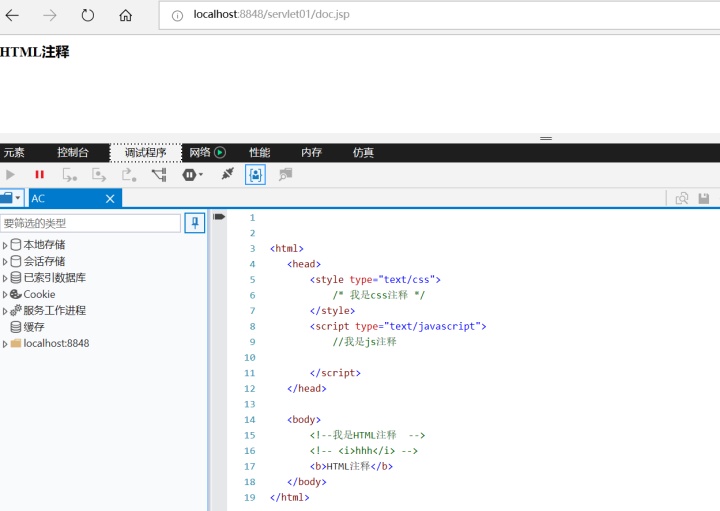Click the HTML注释 heading on the page
The width and height of the screenshot is (720, 511).
(x=34, y=51)
